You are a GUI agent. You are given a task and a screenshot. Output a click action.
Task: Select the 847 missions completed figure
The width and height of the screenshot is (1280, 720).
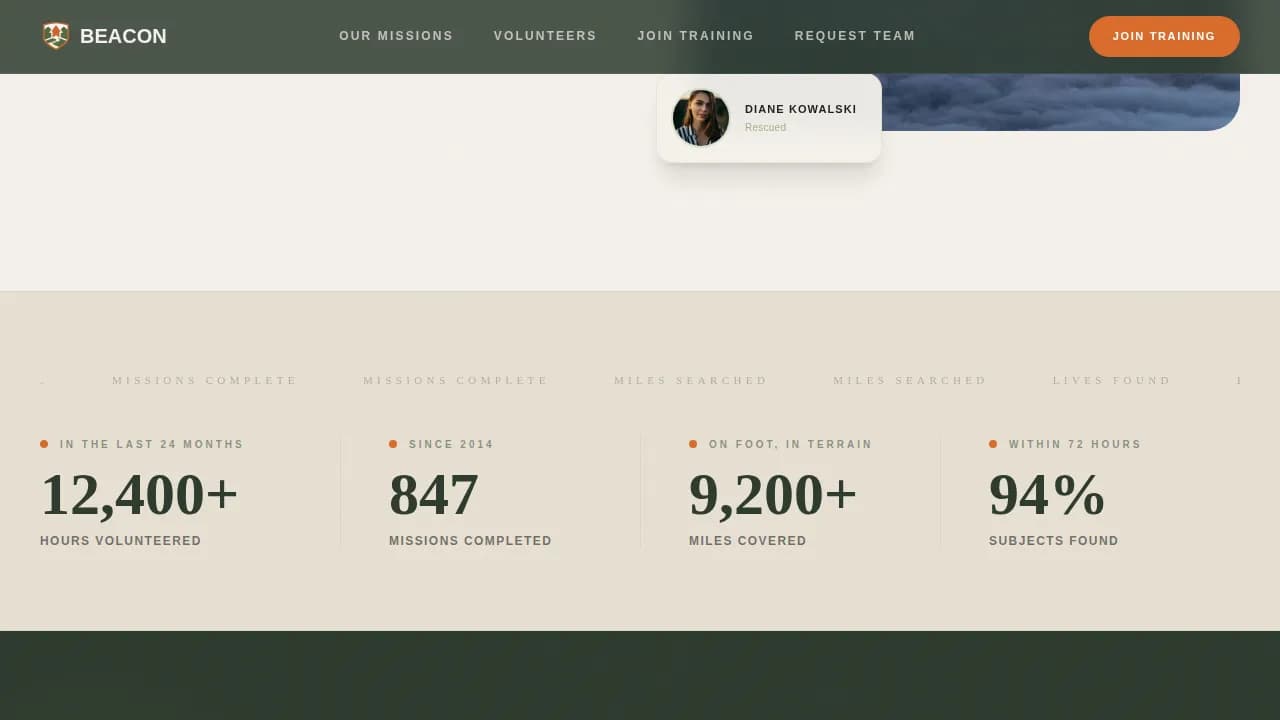pyautogui.click(x=433, y=494)
